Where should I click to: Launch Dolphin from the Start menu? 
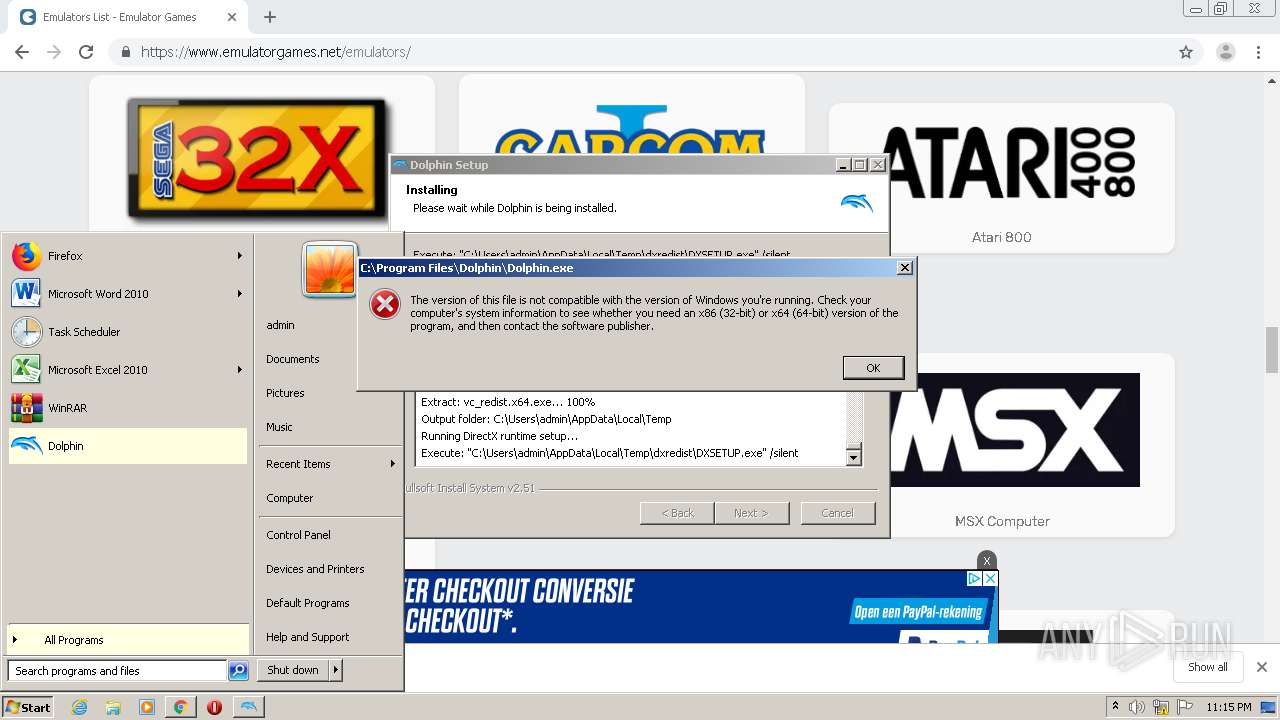(127, 446)
